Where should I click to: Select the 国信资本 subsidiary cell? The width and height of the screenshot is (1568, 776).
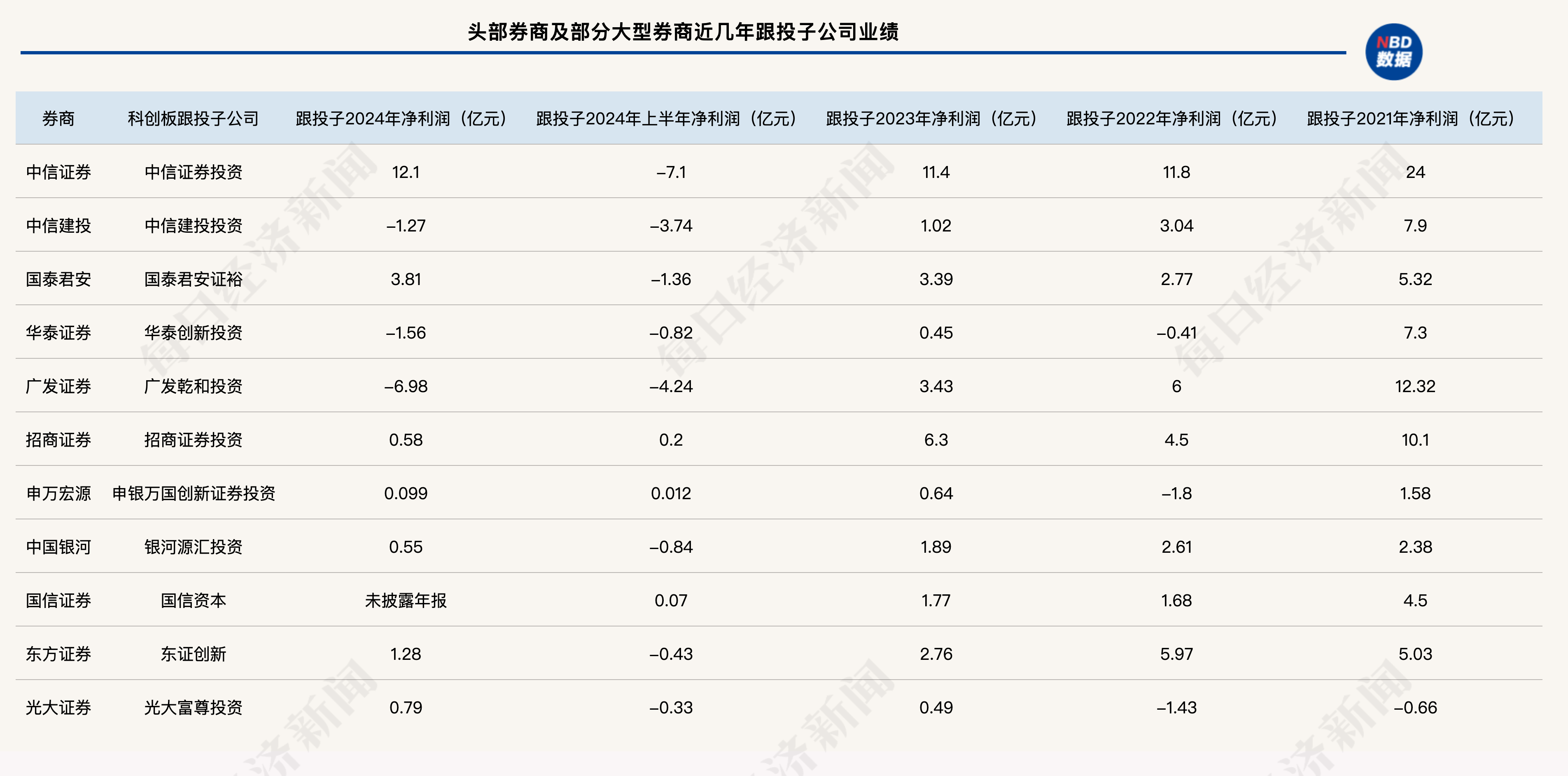(194, 601)
